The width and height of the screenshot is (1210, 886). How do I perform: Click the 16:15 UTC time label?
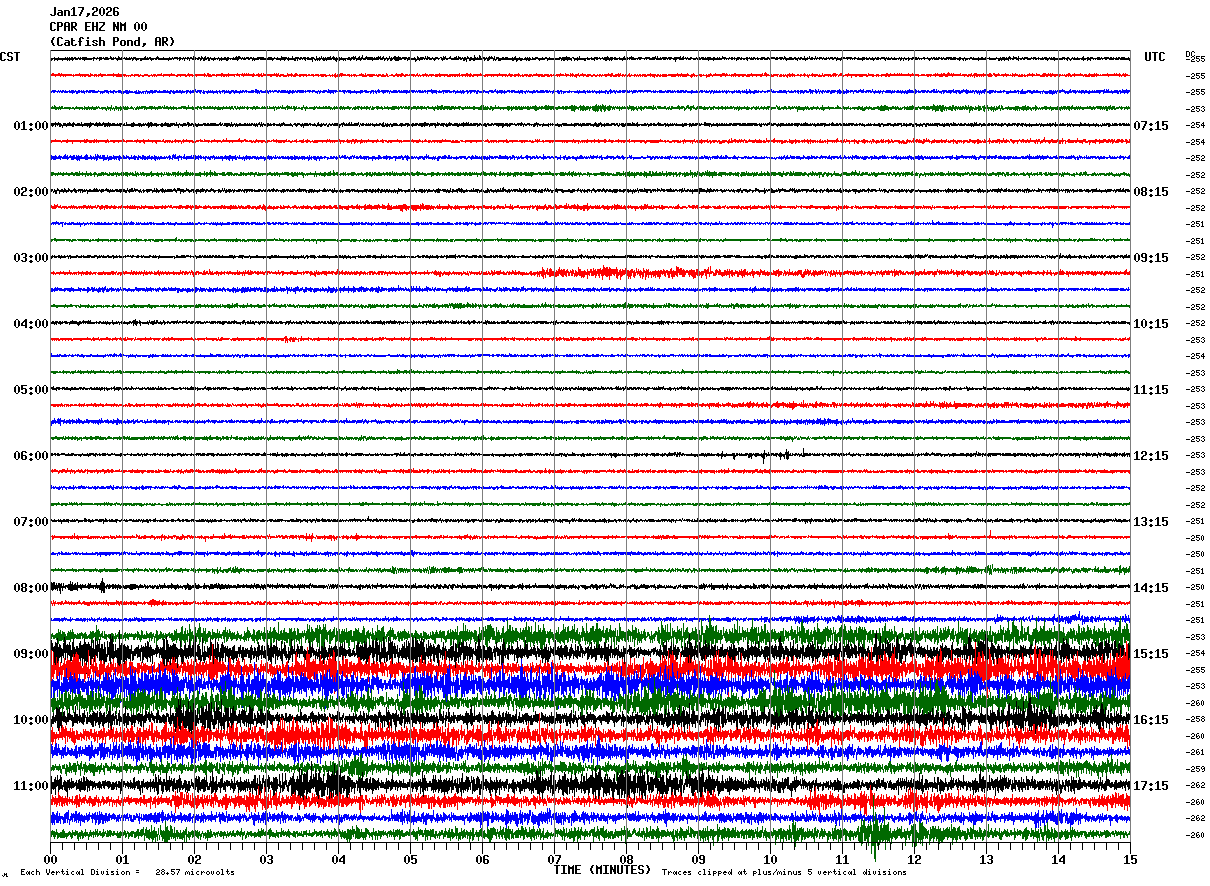1150,720
